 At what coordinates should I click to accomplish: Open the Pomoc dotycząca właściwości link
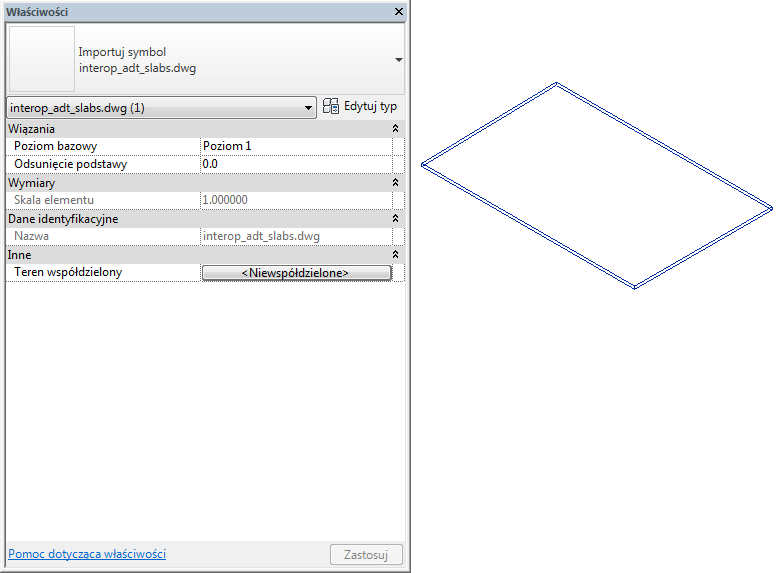pos(87,554)
